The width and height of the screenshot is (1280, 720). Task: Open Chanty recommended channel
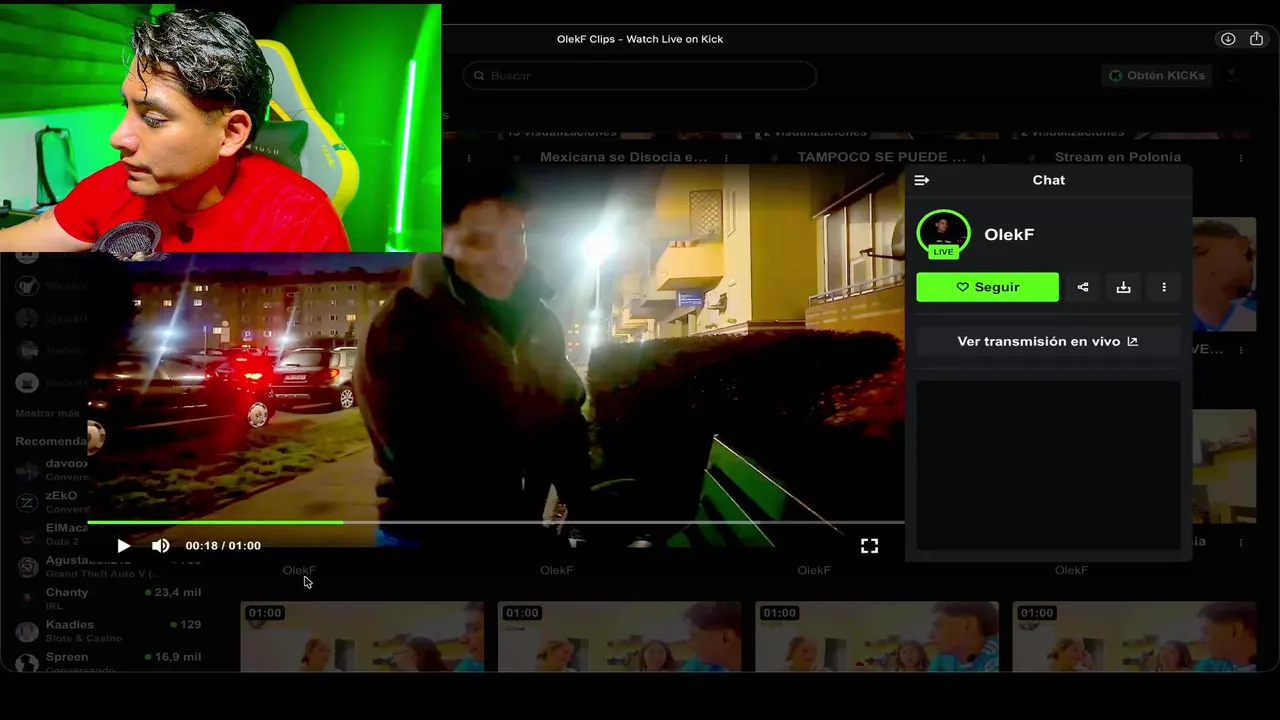[x=108, y=598]
